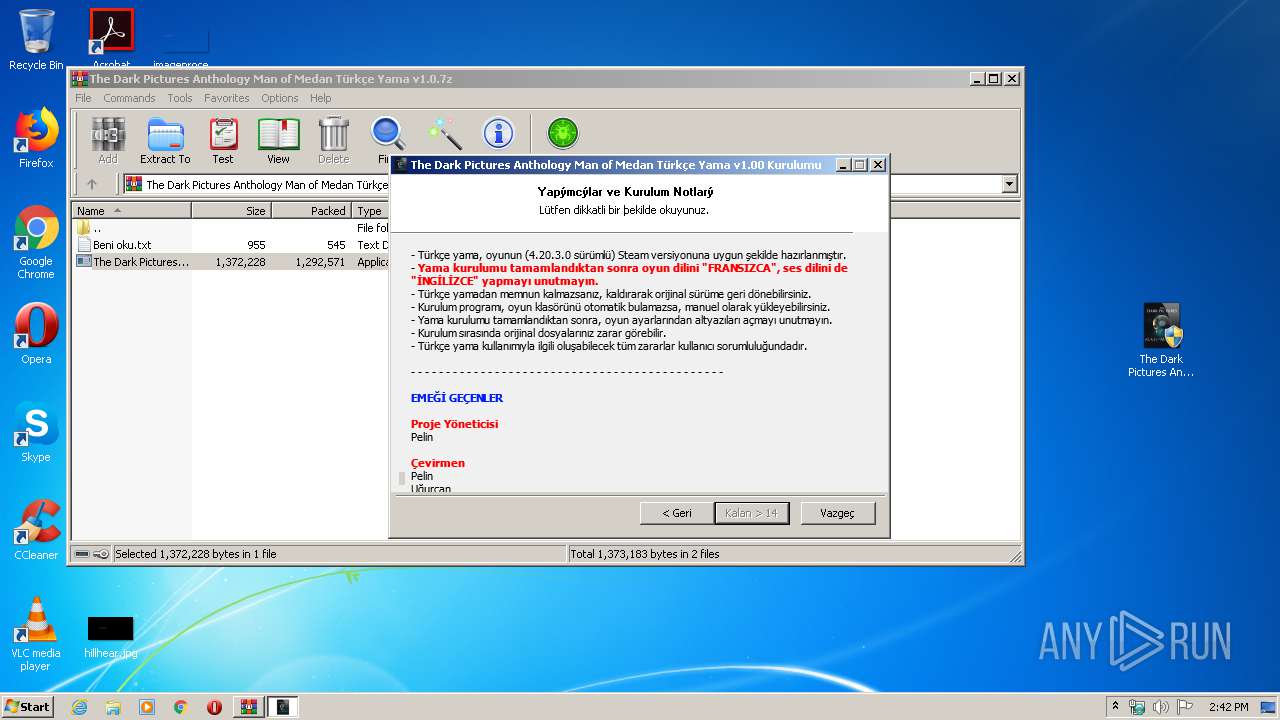Viewport: 1280px width, 720px height.
Task: Open Opera desktop shortcut
Action: [x=36, y=334]
